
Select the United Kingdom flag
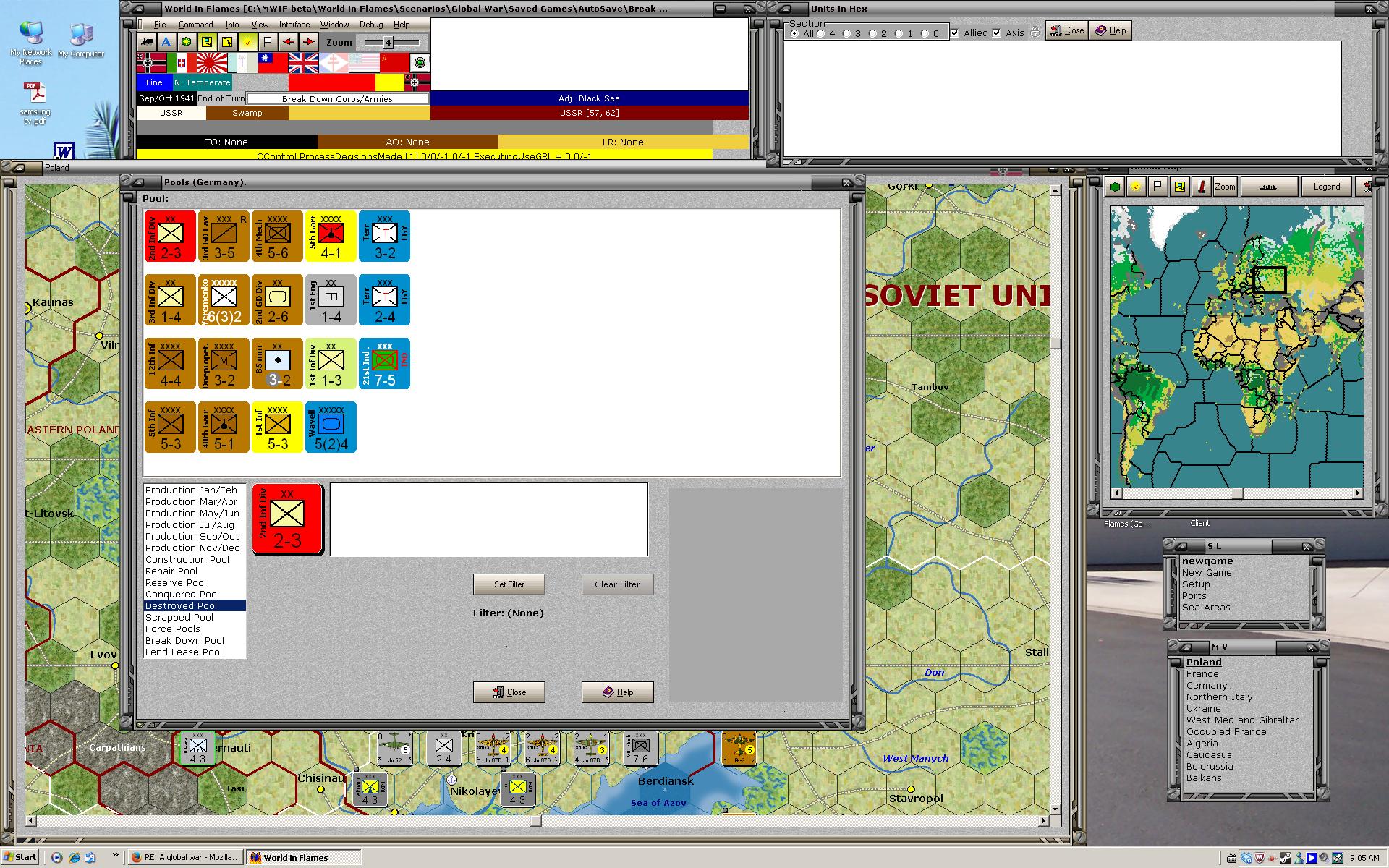tap(303, 63)
